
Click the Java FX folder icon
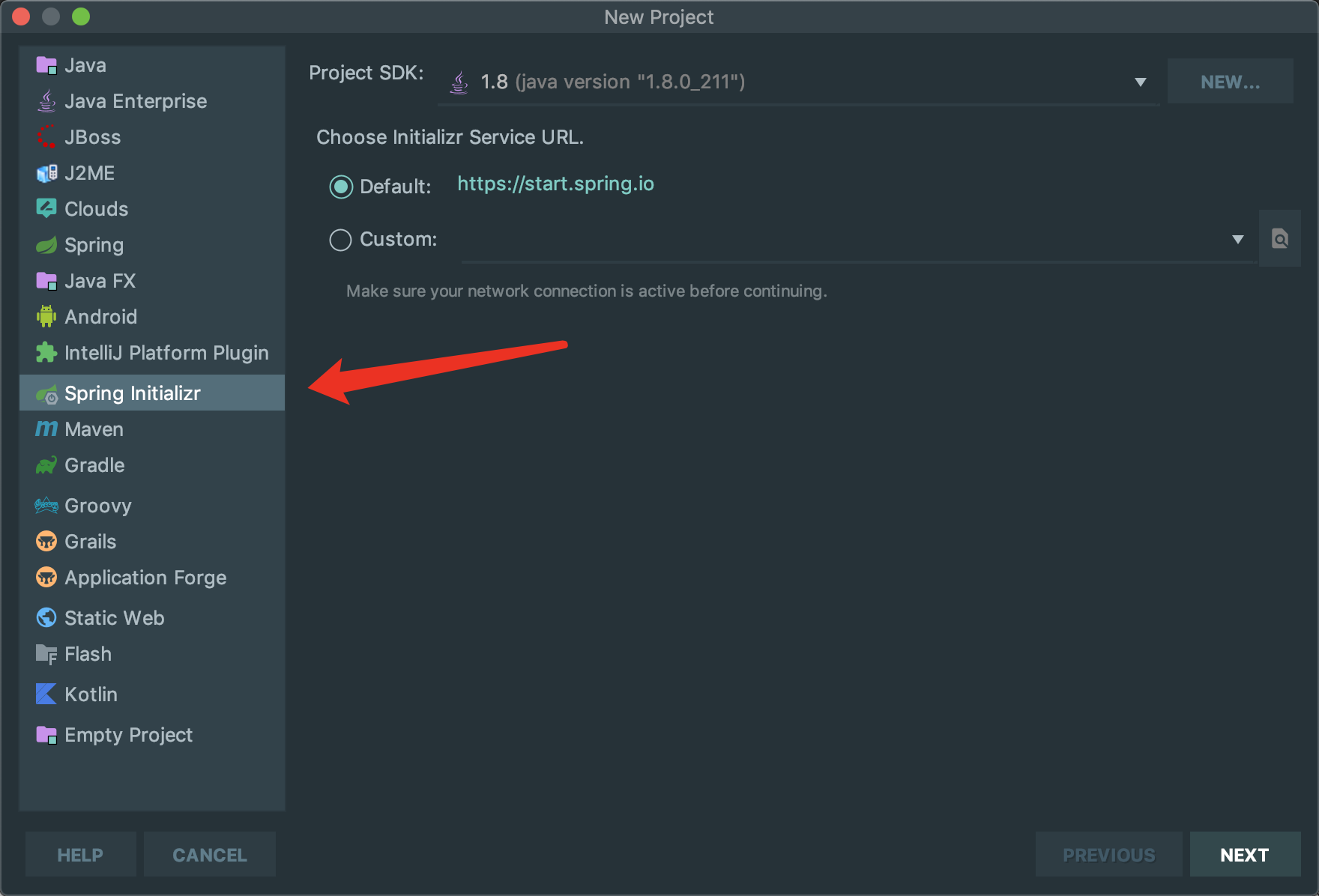coord(46,281)
